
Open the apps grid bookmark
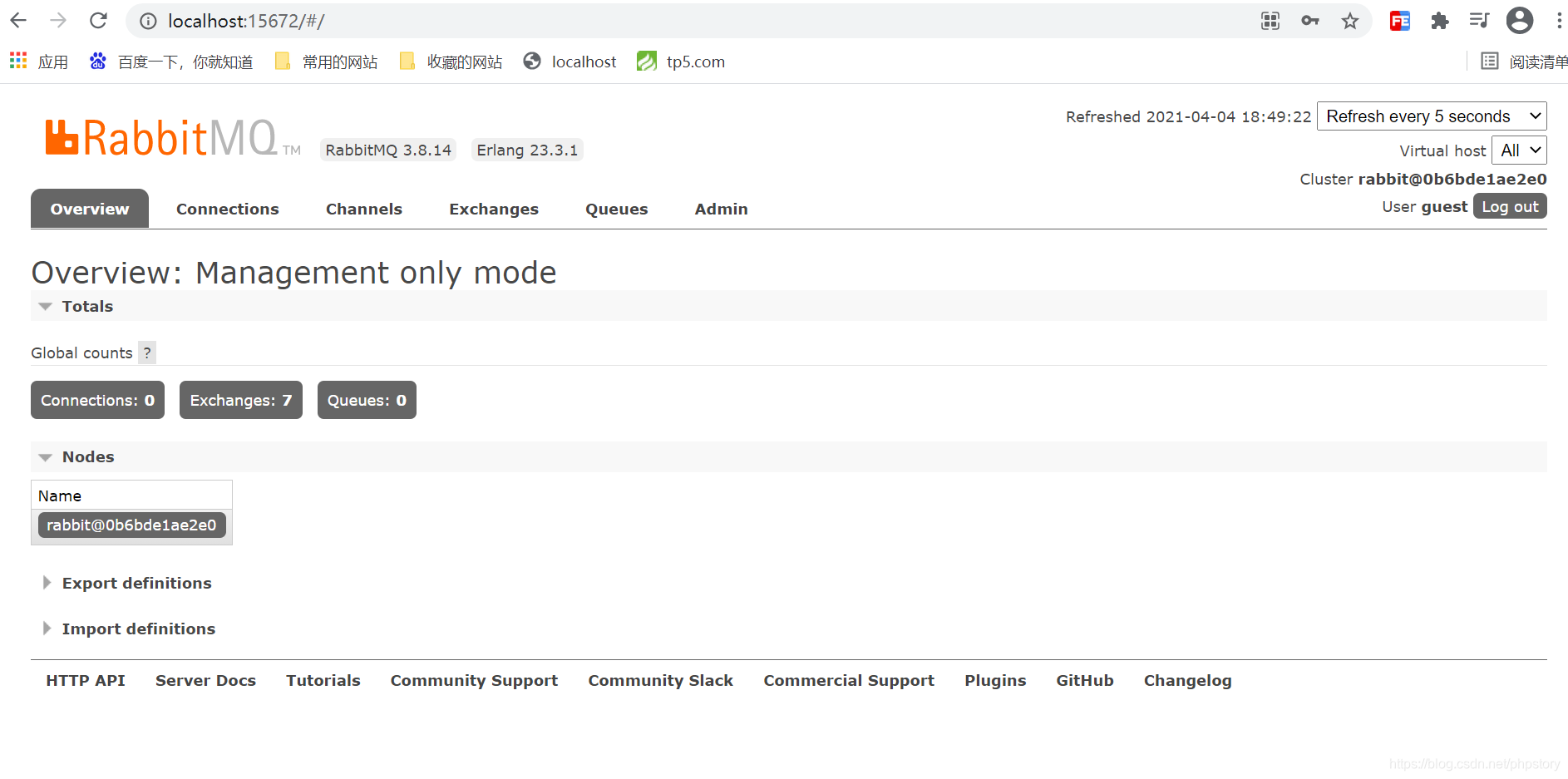click(38, 62)
